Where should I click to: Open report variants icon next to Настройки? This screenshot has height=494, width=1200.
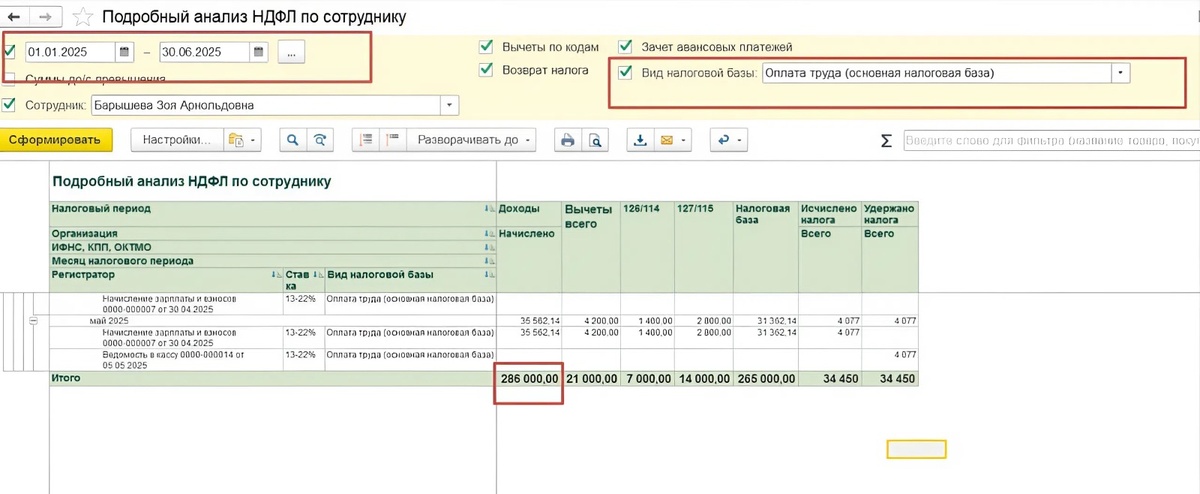[236, 140]
